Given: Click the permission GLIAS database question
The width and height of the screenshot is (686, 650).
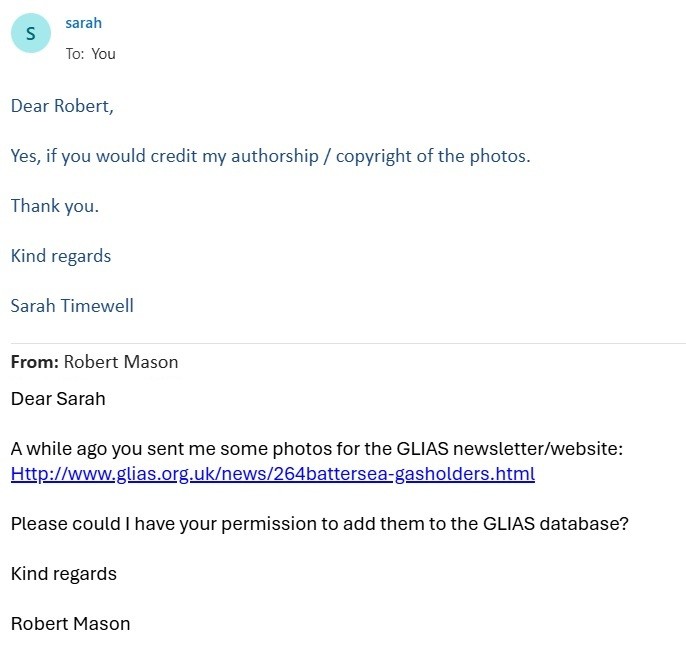Looking at the screenshot, I should click(319, 524).
